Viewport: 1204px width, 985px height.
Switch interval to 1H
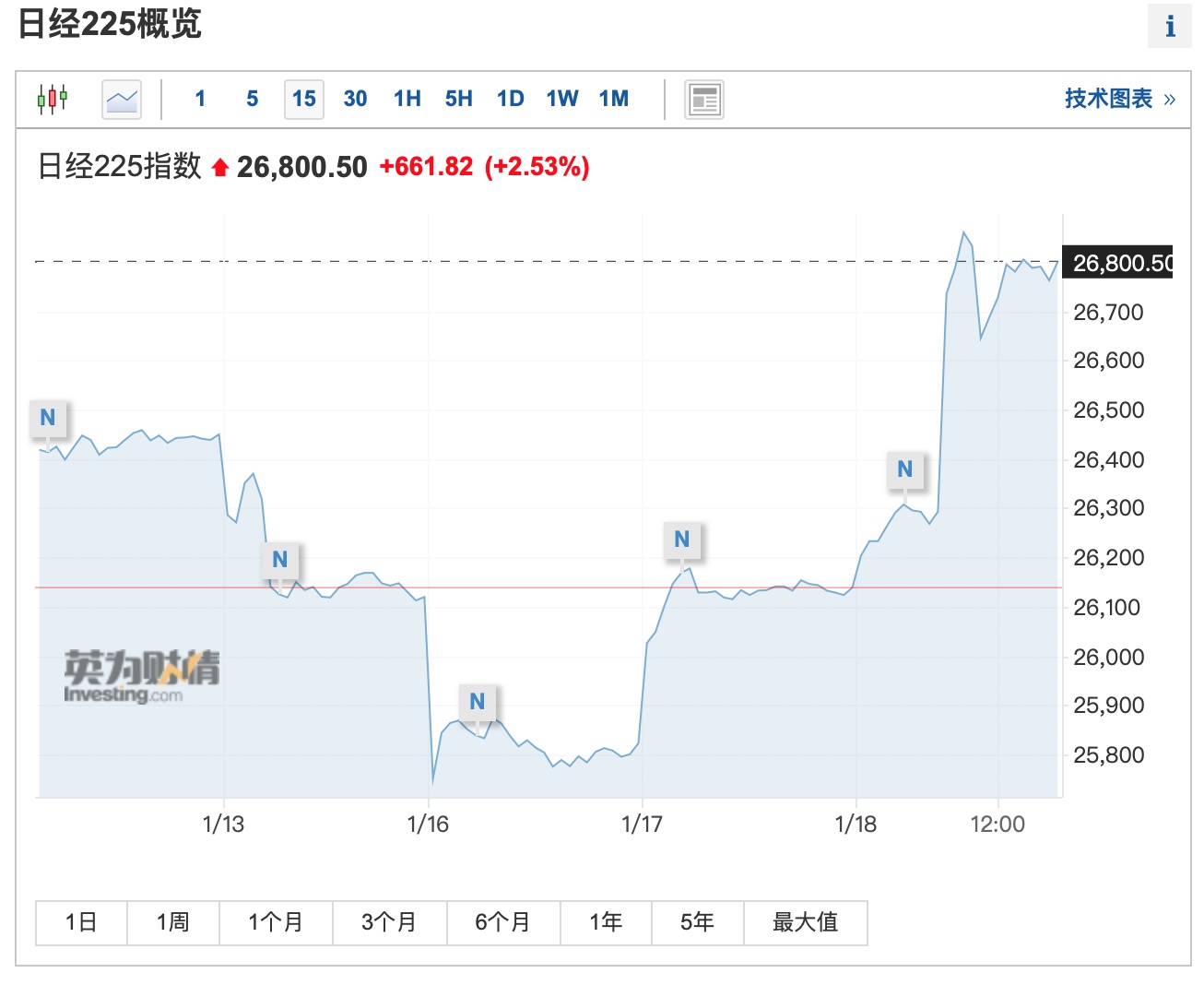pyautogui.click(x=407, y=99)
